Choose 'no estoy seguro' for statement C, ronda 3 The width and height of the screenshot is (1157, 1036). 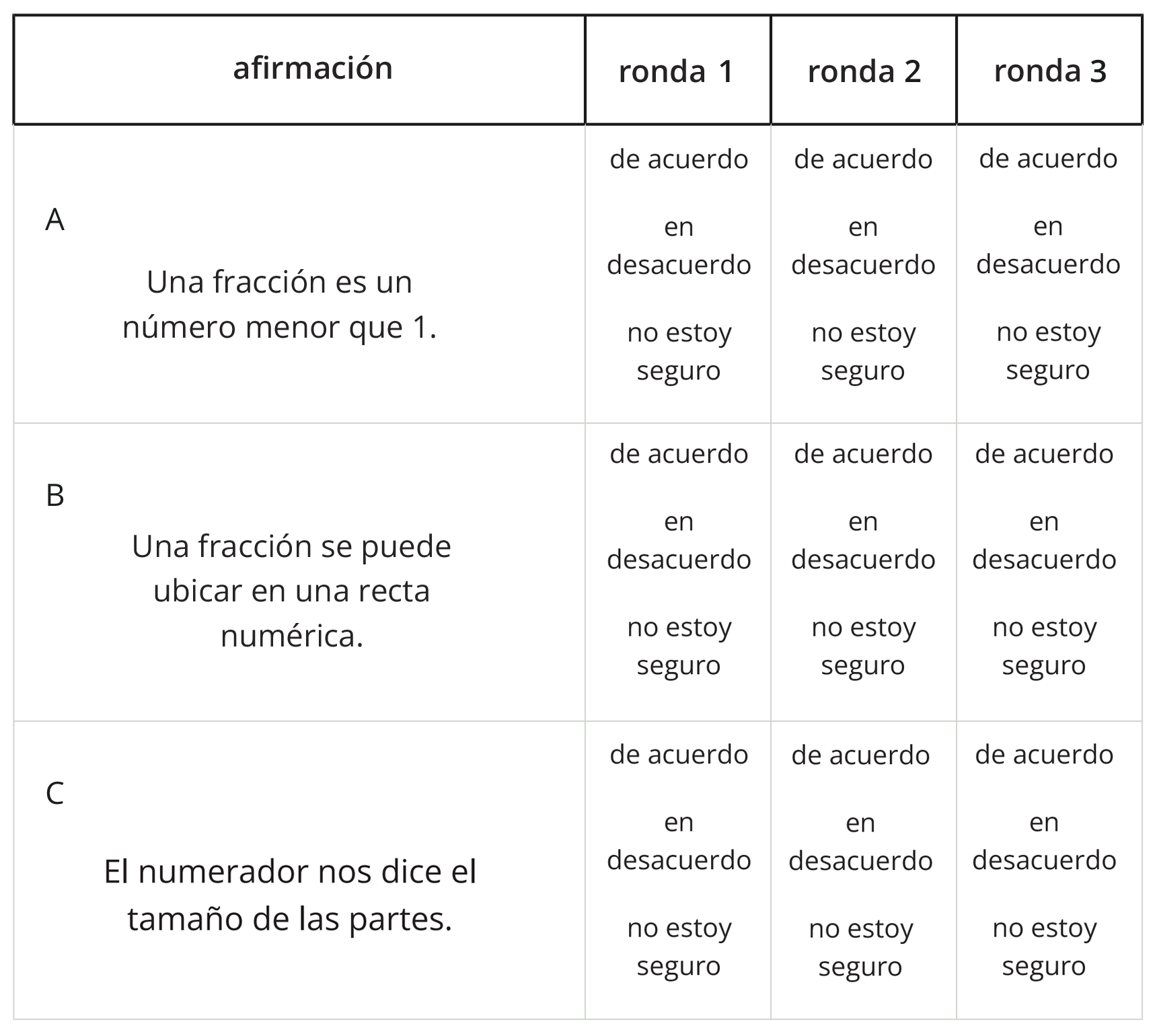[1044, 947]
